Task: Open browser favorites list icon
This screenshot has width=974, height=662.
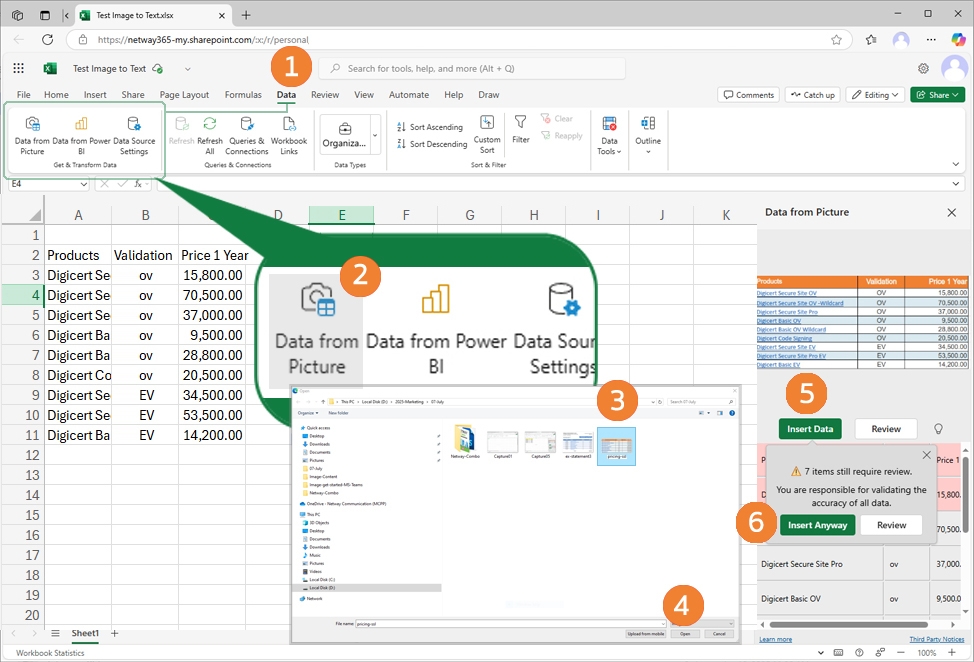Action: coord(871,40)
